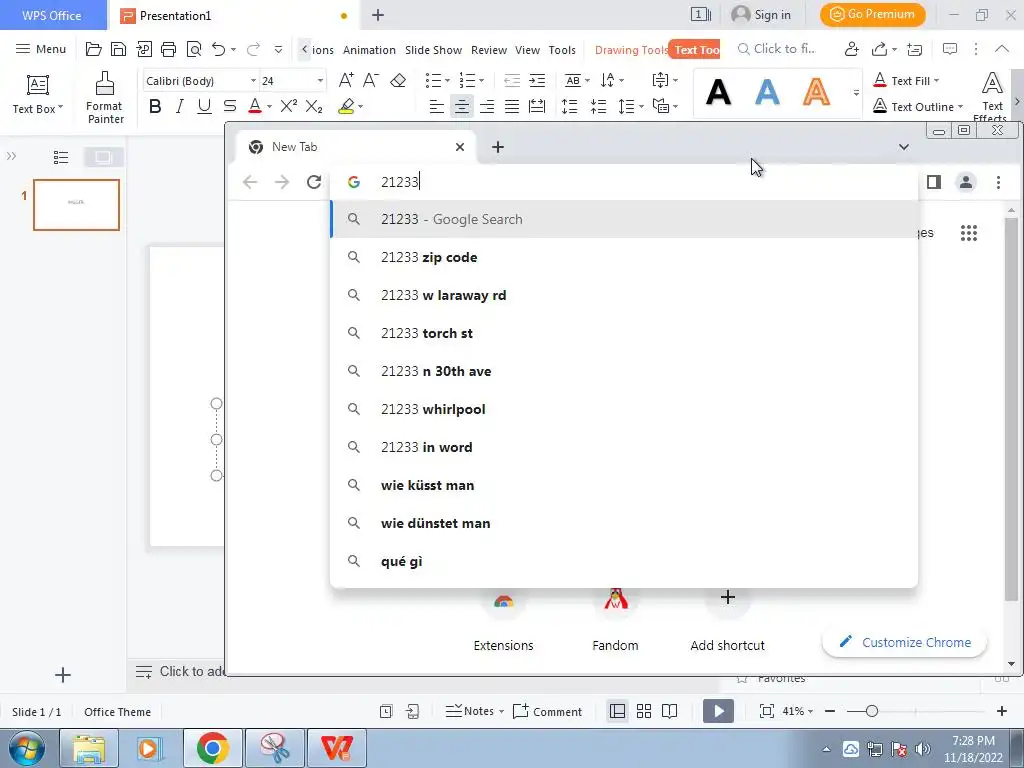
Task: Open the Slide Show ribbon tab
Action: (x=433, y=50)
